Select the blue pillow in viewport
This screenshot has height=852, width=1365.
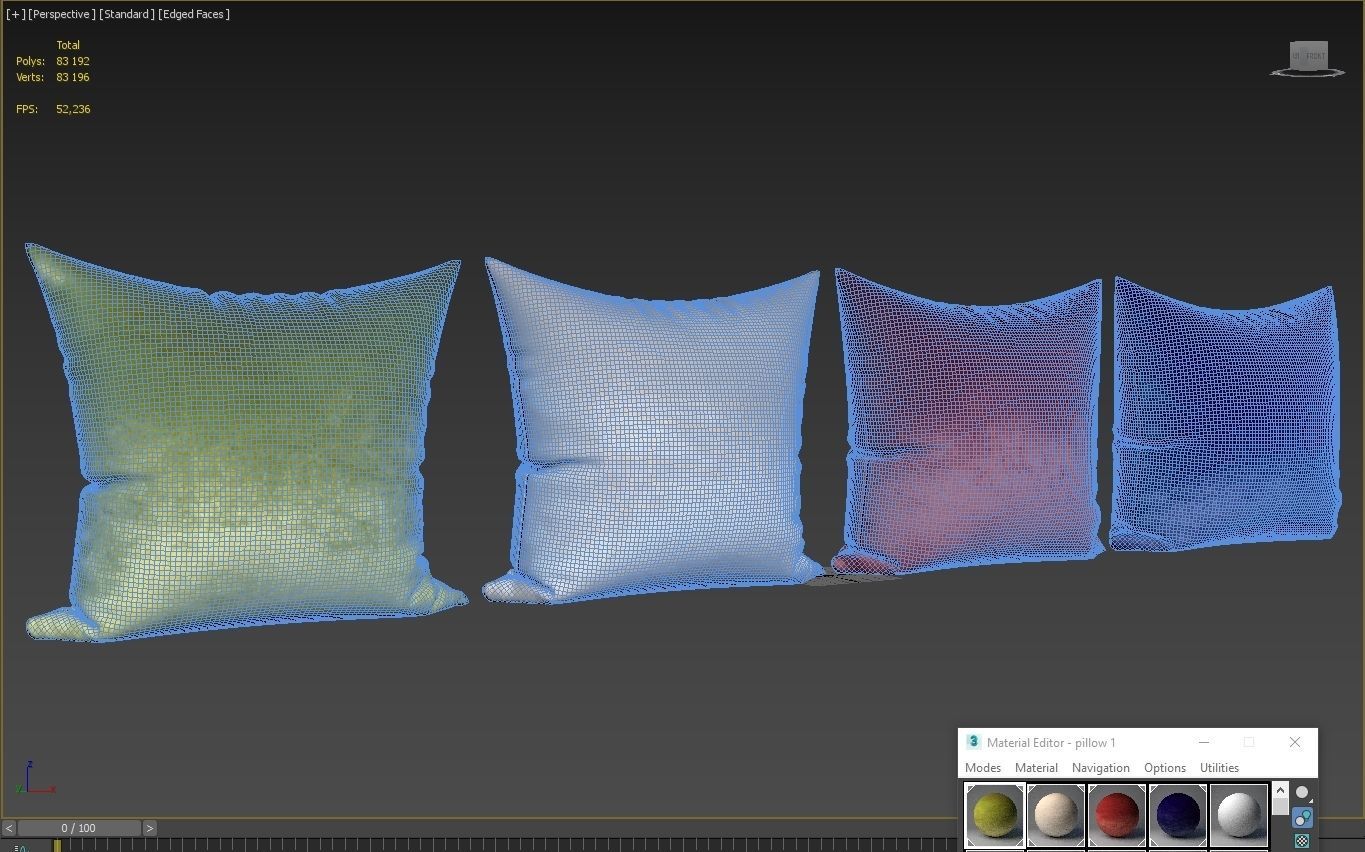[x=1225, y=415]
